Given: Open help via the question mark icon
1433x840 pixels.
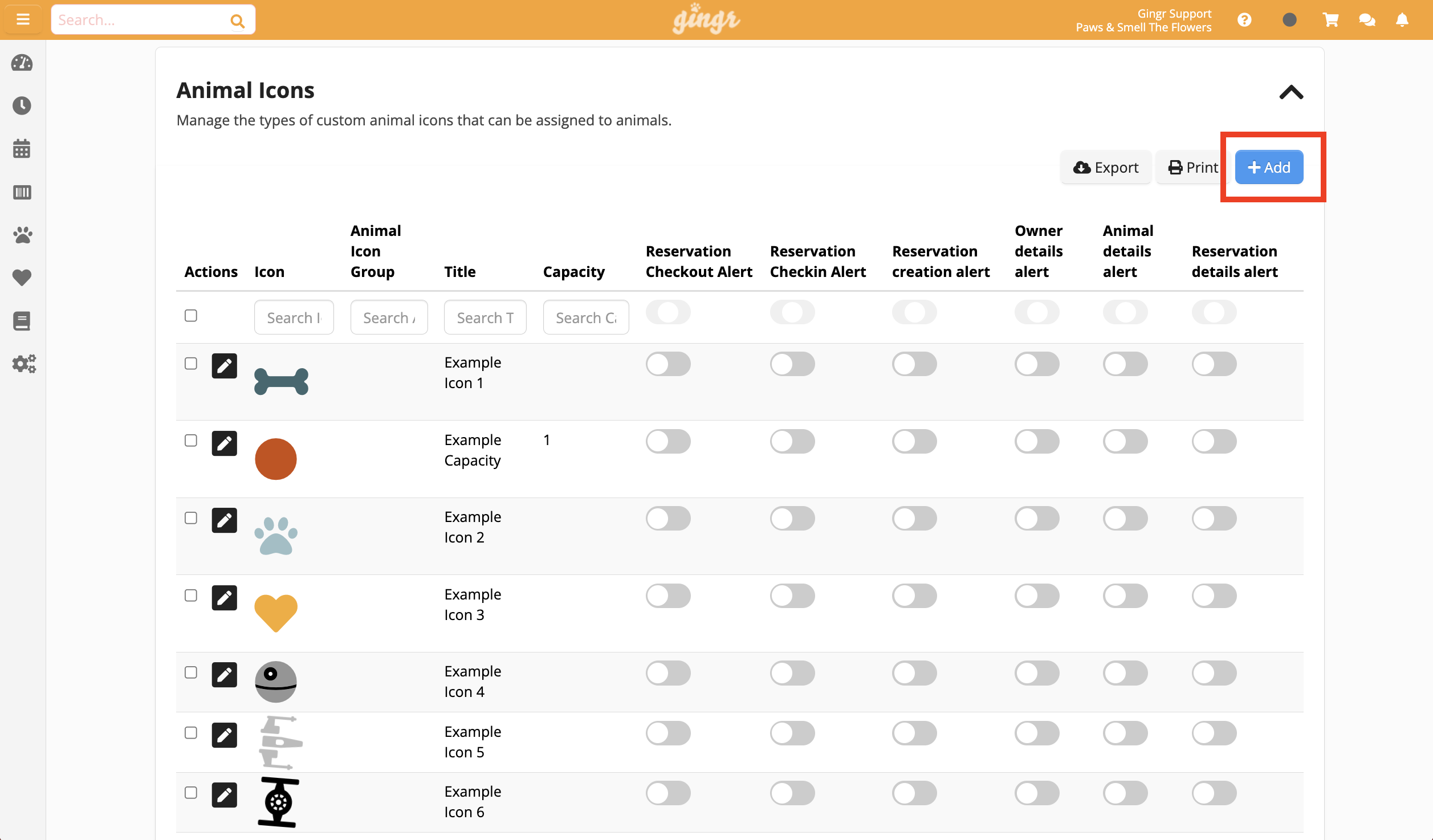Looking at the screenshot, I should click(x=1245, y=19).
